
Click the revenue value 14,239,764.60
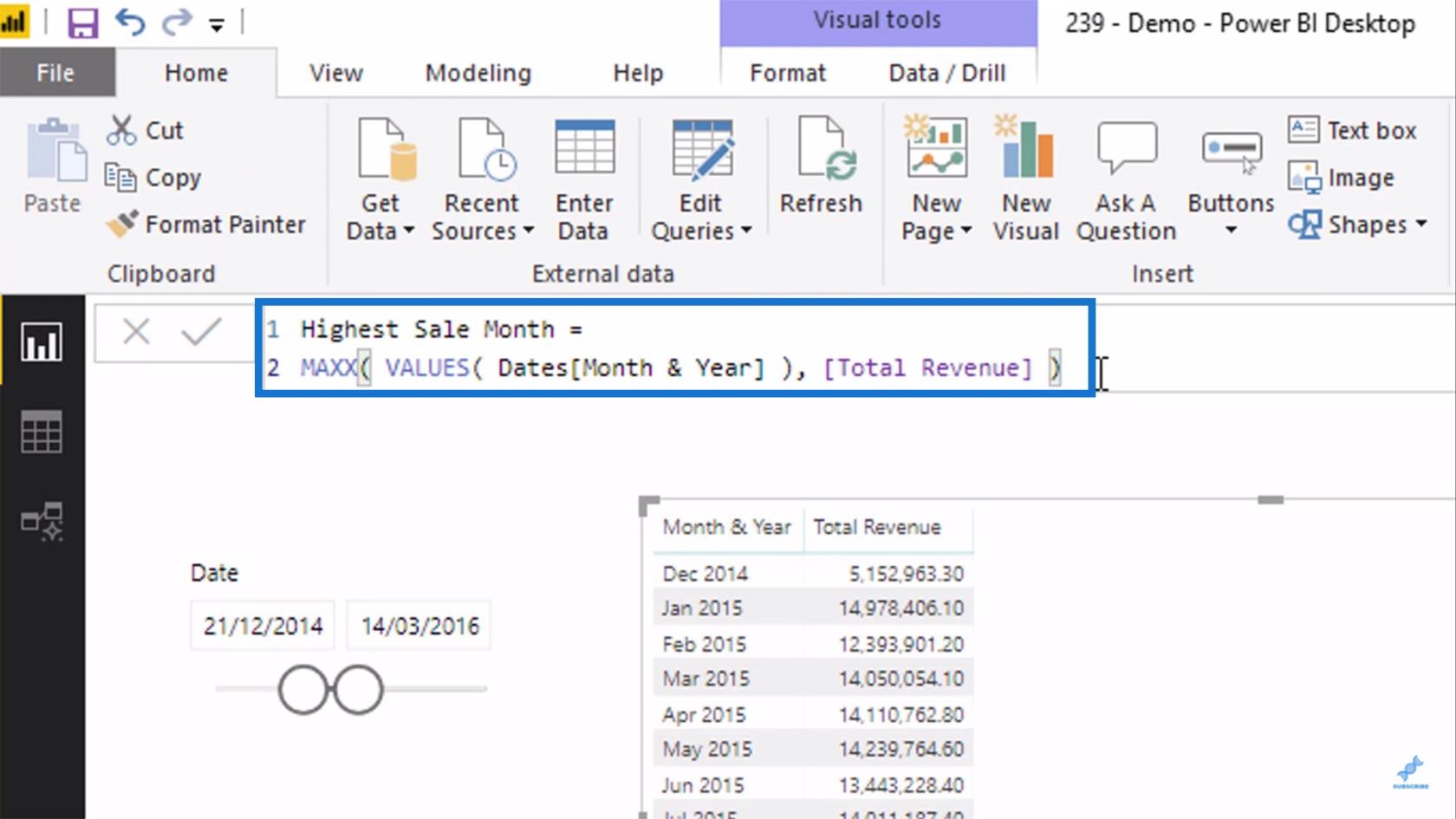[x=901, y=749]
